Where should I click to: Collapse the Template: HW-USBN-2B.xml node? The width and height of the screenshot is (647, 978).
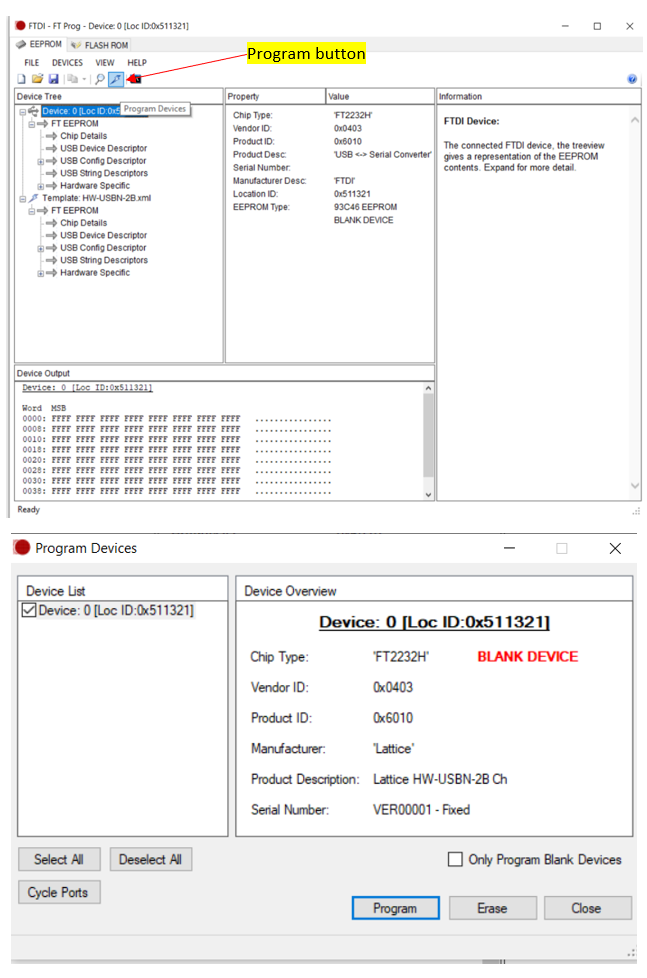[22, 199]
